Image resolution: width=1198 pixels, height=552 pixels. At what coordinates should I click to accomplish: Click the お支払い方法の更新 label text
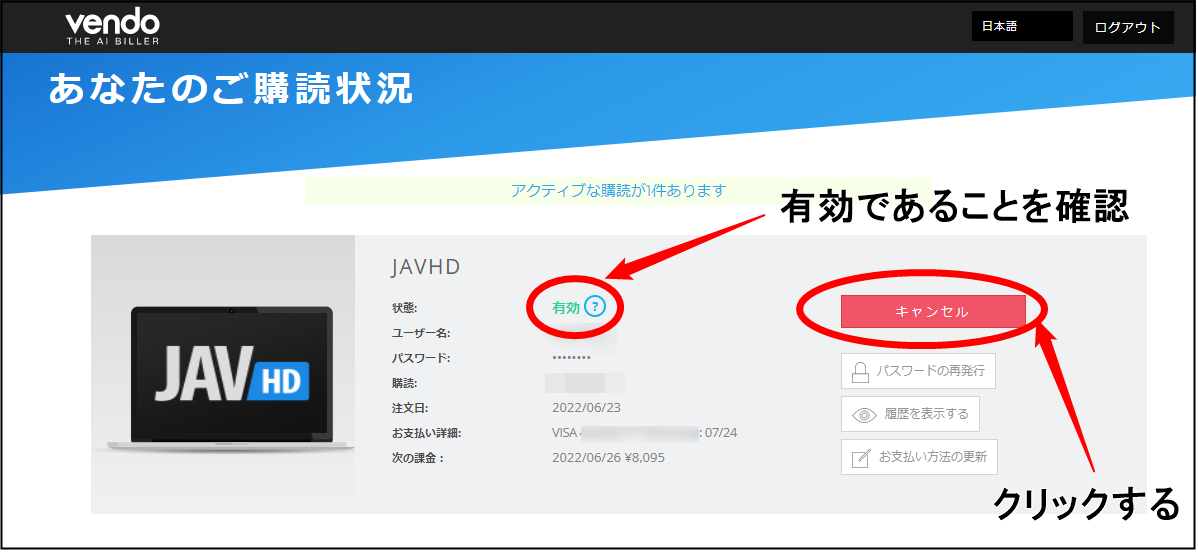tap(932, 457)
